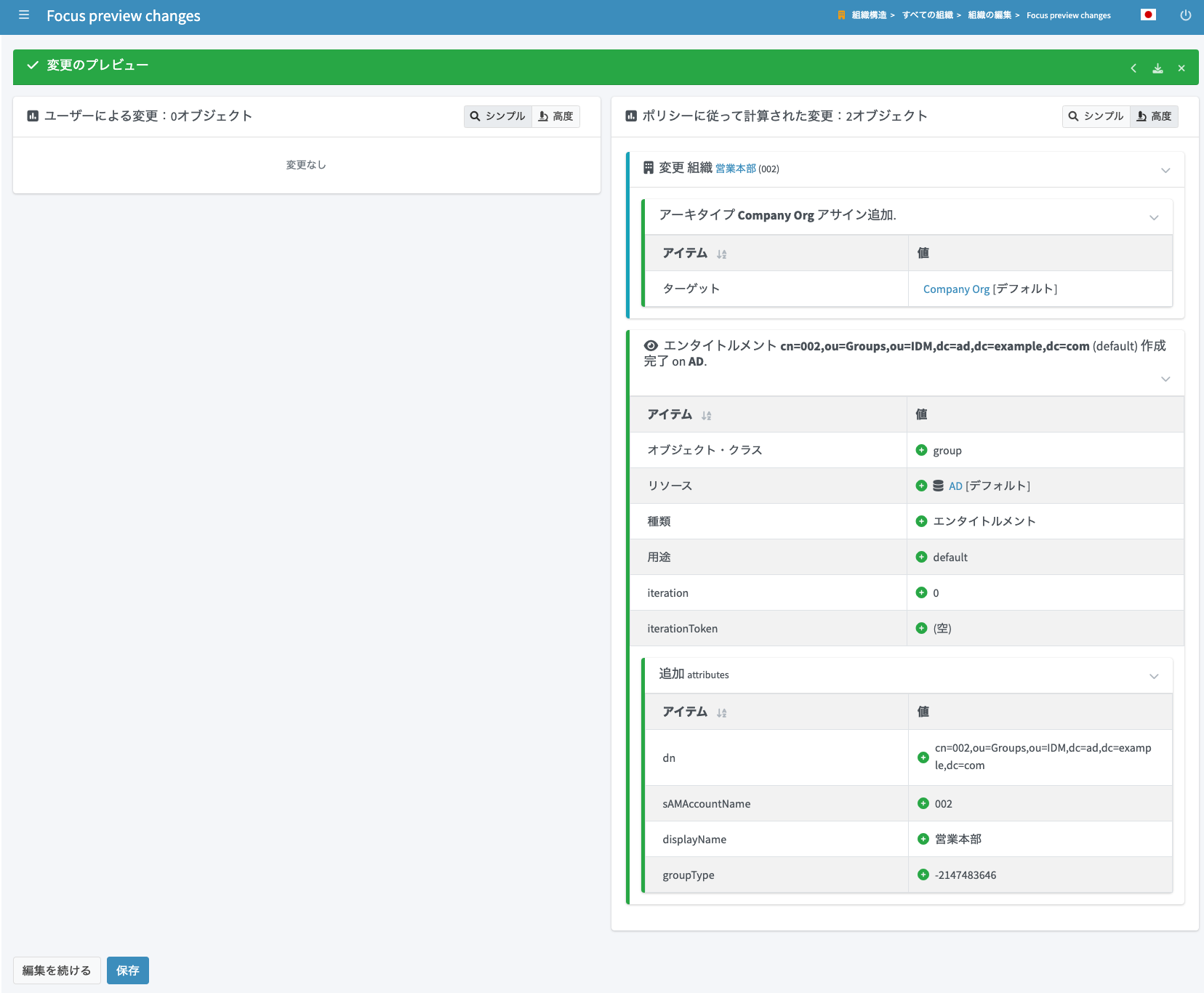Sort the Company Org assignment アイテム column
Image resolution: width=1204 pixels, height=993 pixels.
[x=721, y=254]
